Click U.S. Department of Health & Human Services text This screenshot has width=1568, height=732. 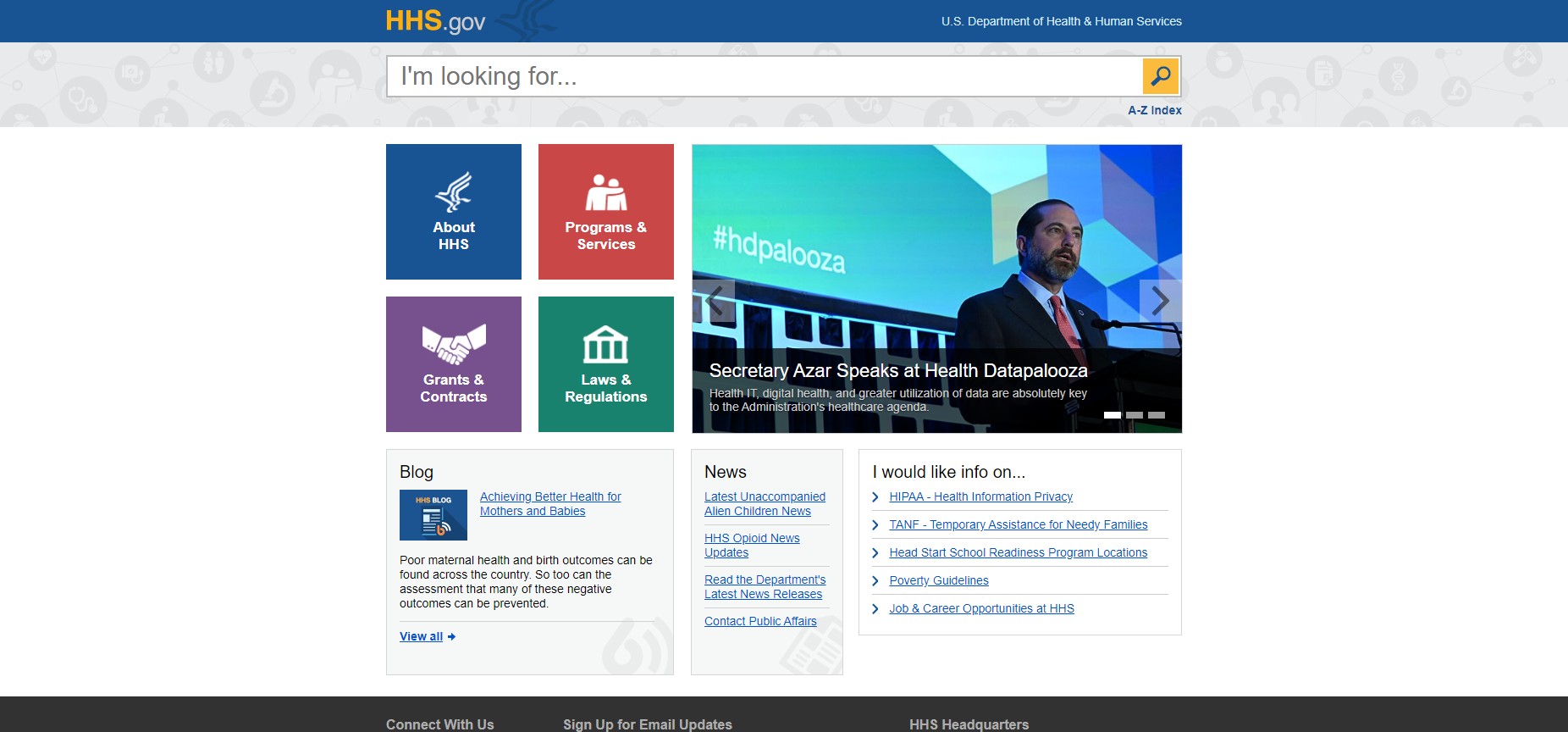[x=1062, y=21]
